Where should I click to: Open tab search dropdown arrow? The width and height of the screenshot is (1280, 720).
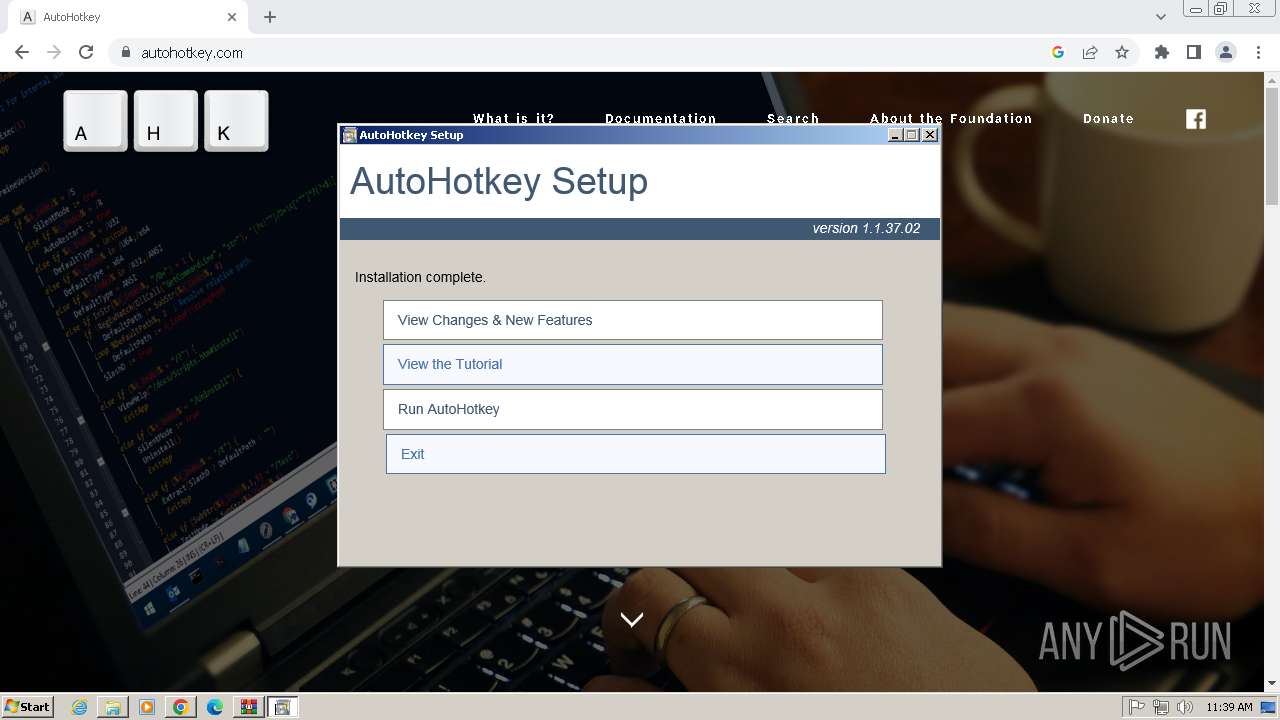pos(1160,17)
